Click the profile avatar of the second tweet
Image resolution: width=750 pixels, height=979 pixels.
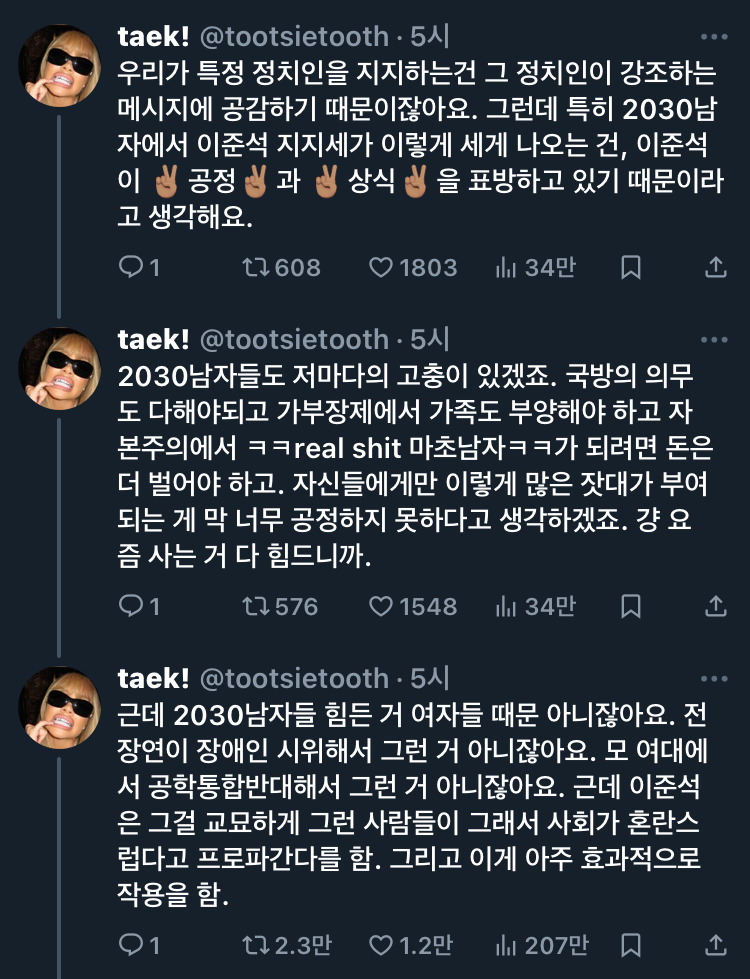point(61,369)
